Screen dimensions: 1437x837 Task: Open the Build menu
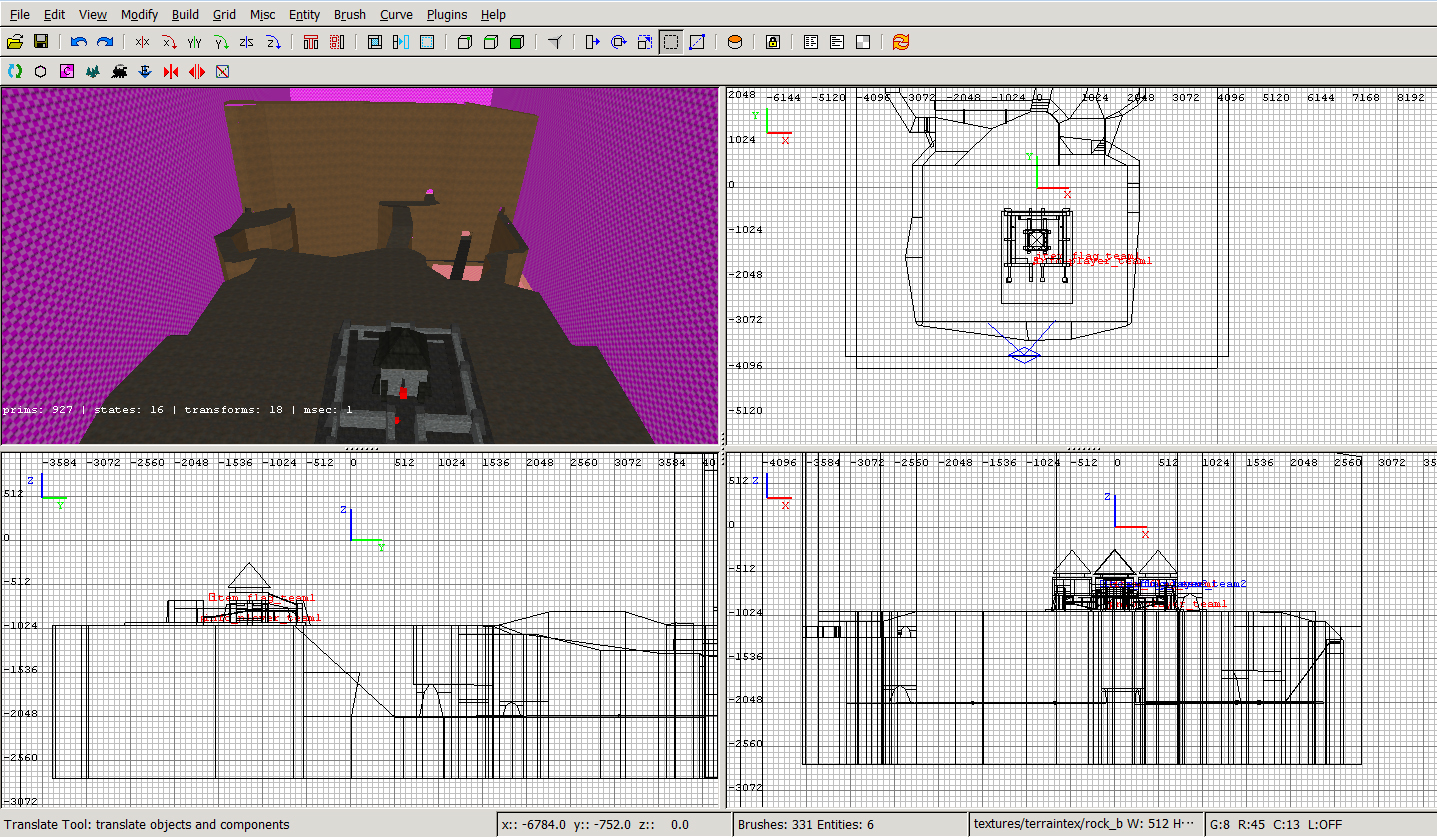pos(185,15)
